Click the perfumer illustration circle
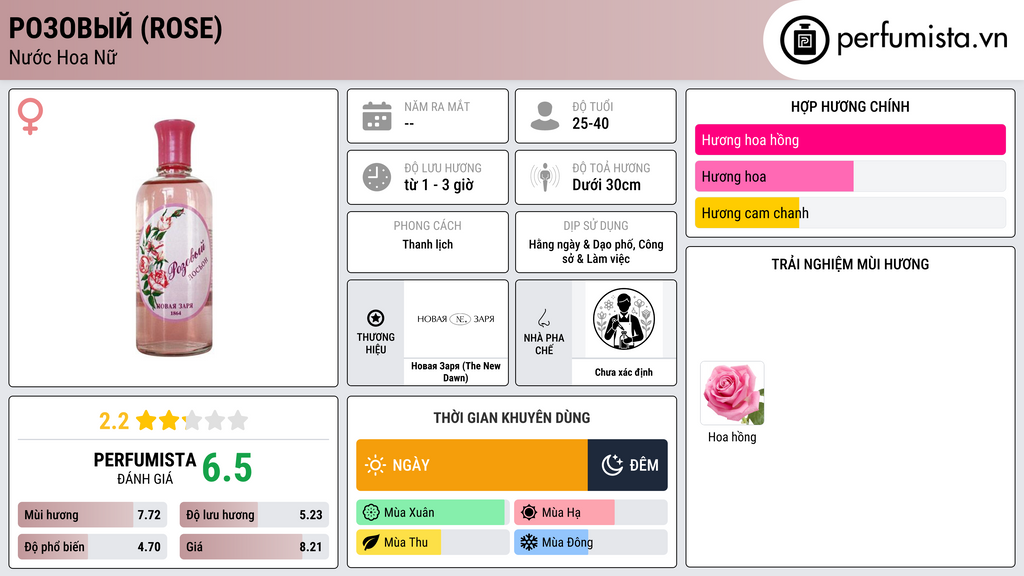 coord(624,319)
